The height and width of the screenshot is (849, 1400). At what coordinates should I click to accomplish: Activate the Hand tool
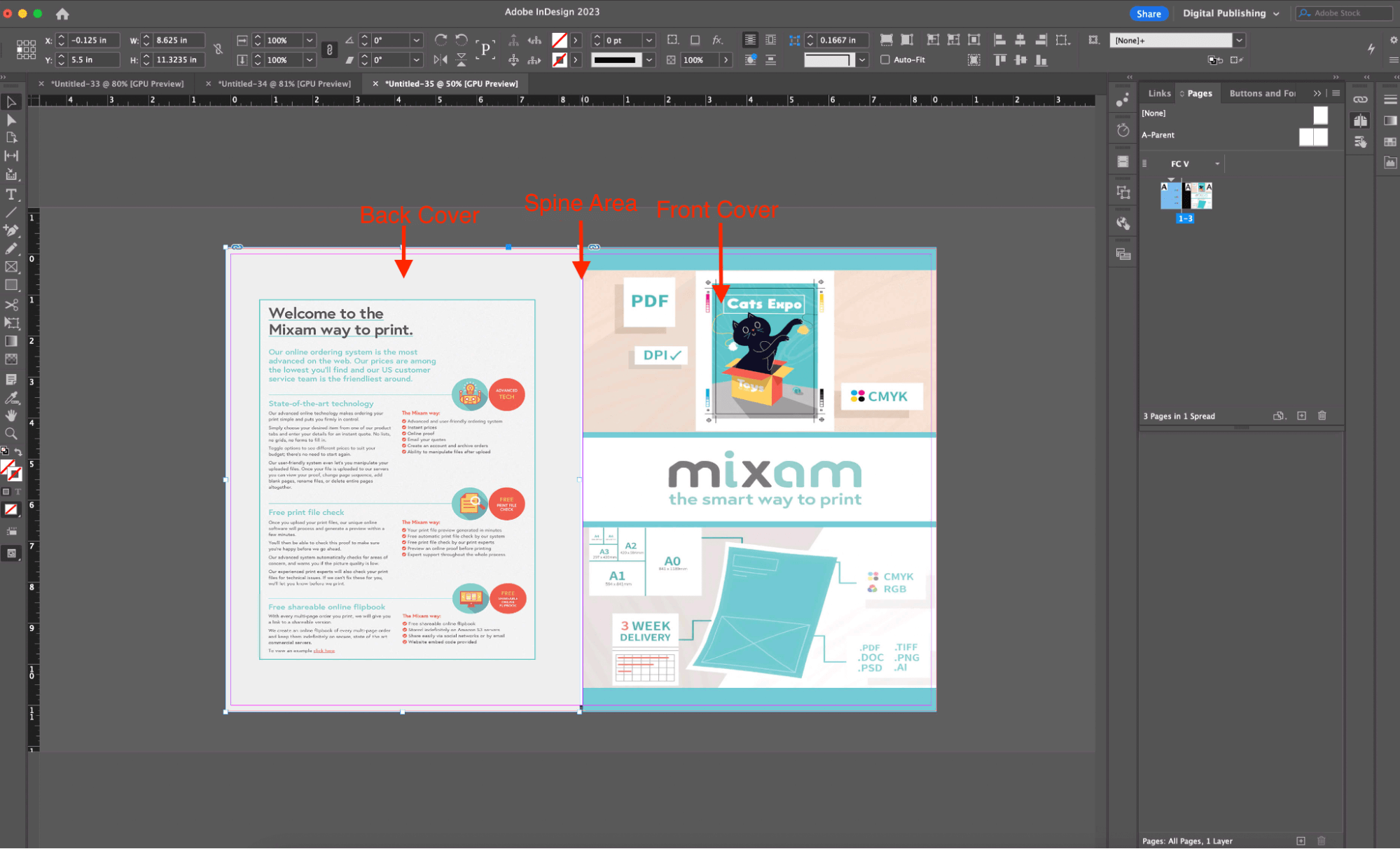(11, 415)
